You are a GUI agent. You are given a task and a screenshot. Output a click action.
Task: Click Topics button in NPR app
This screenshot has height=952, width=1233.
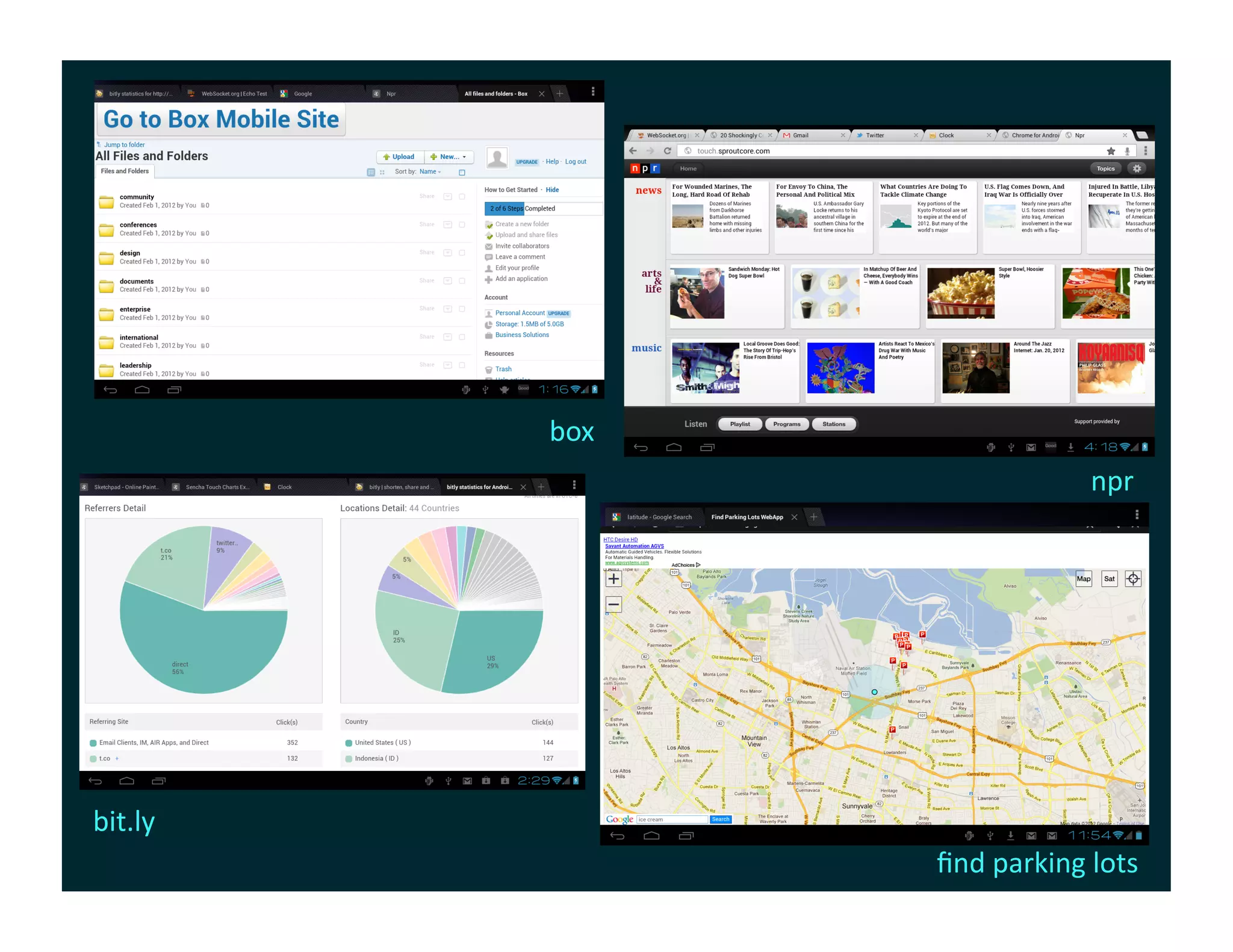pos(1105,168)
